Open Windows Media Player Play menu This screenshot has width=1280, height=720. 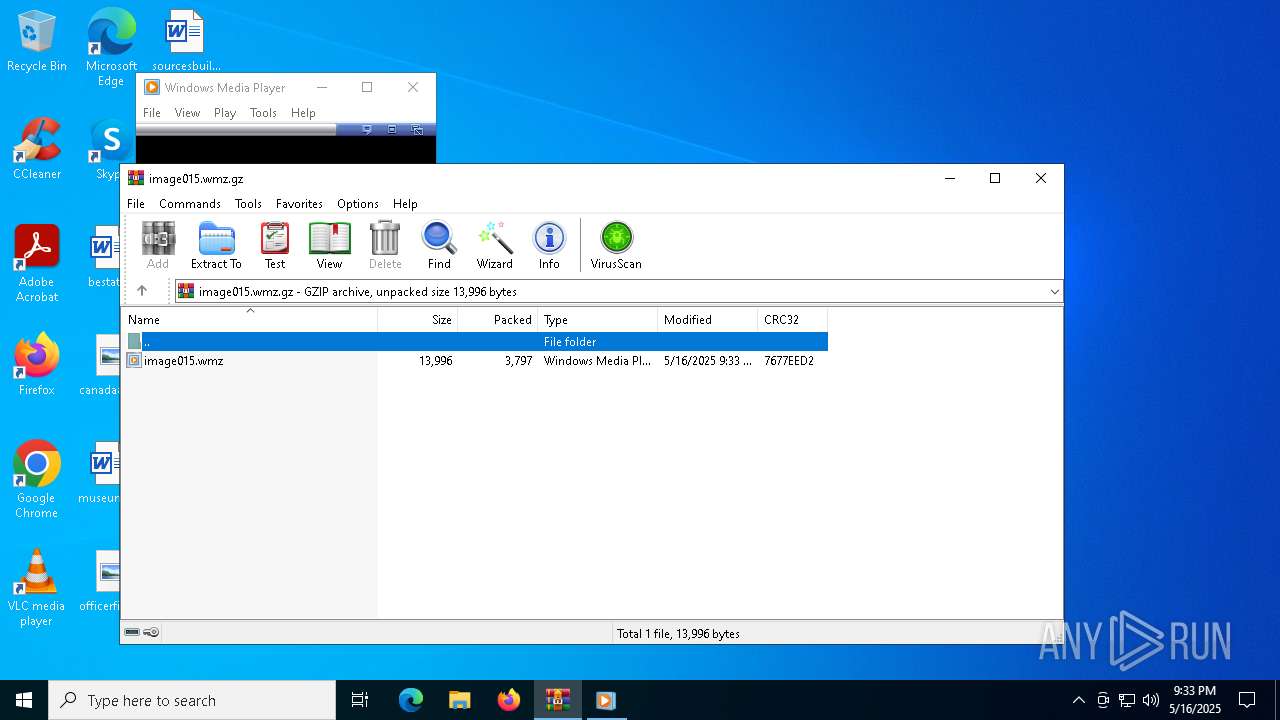225,113
